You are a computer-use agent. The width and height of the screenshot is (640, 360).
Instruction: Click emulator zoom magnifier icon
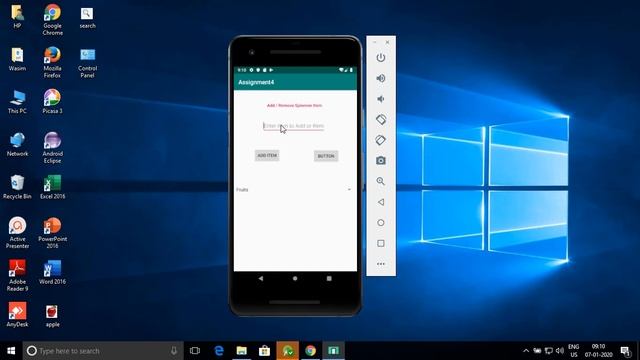tap(381, 181)
